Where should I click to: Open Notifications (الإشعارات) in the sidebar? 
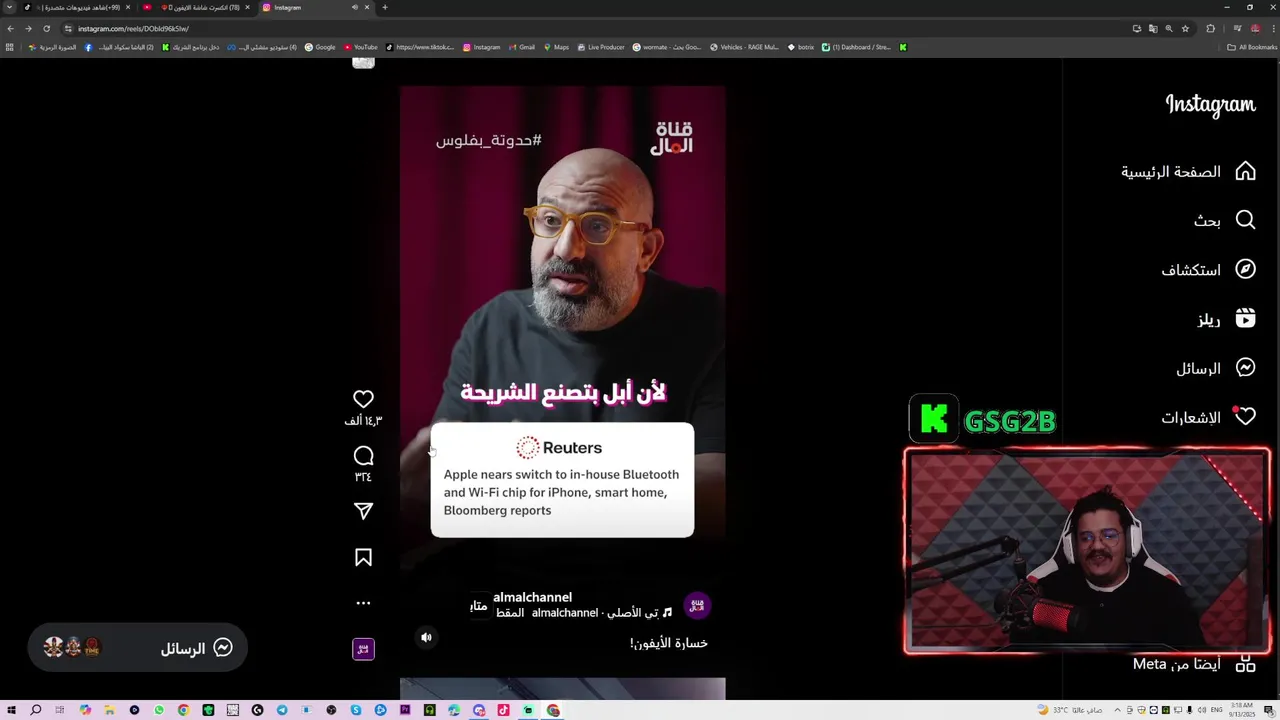[x=1208, y=417]
